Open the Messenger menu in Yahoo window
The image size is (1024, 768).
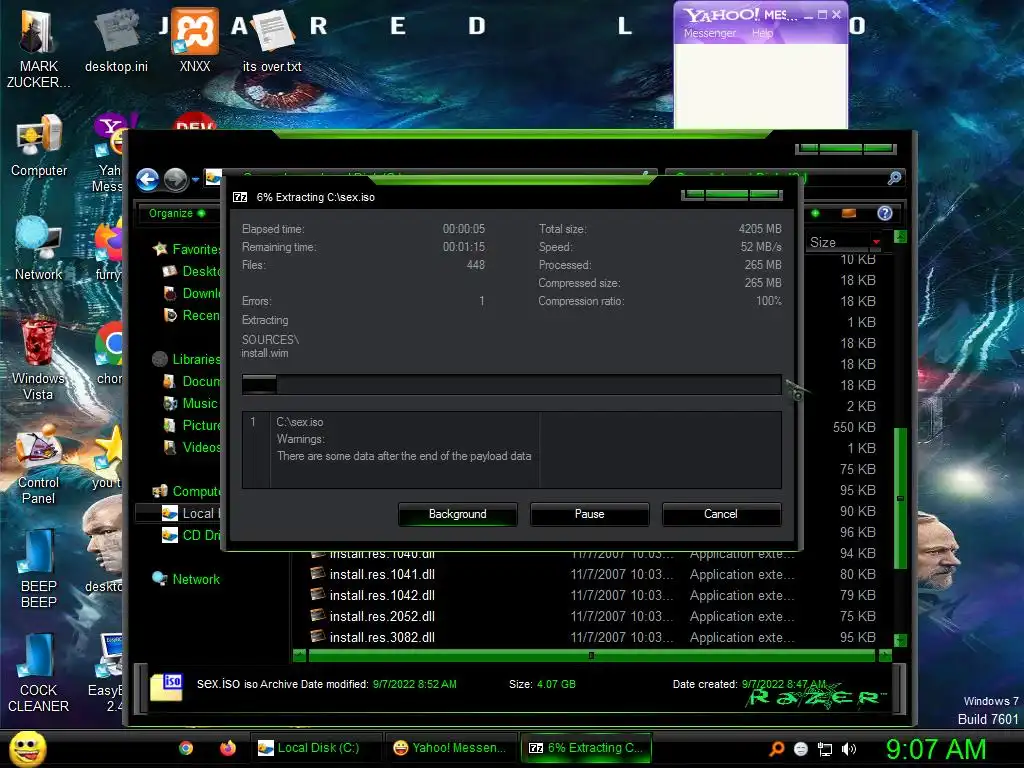tap(710, 33)
